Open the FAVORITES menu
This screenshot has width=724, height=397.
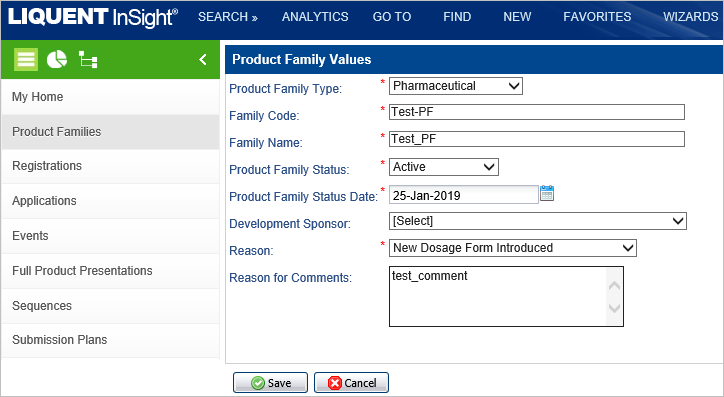[x=597, y=17]
